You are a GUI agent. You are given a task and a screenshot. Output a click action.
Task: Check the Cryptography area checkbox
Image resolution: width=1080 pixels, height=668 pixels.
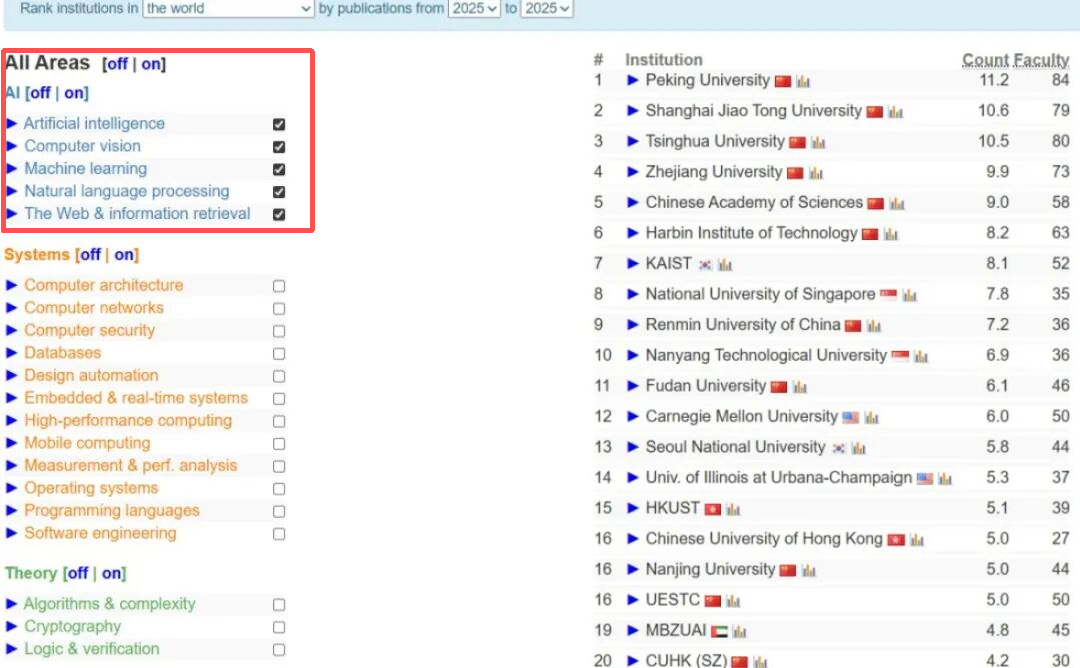[x=279, y=628]
